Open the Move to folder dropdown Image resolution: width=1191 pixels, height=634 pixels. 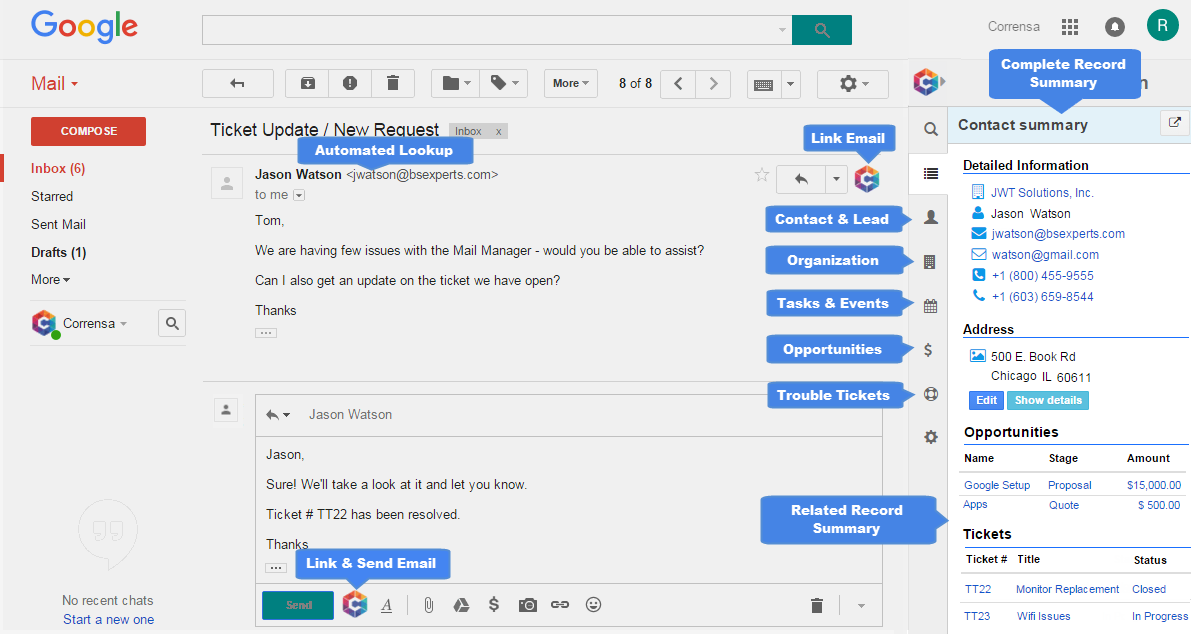click(x=456, y=84)
